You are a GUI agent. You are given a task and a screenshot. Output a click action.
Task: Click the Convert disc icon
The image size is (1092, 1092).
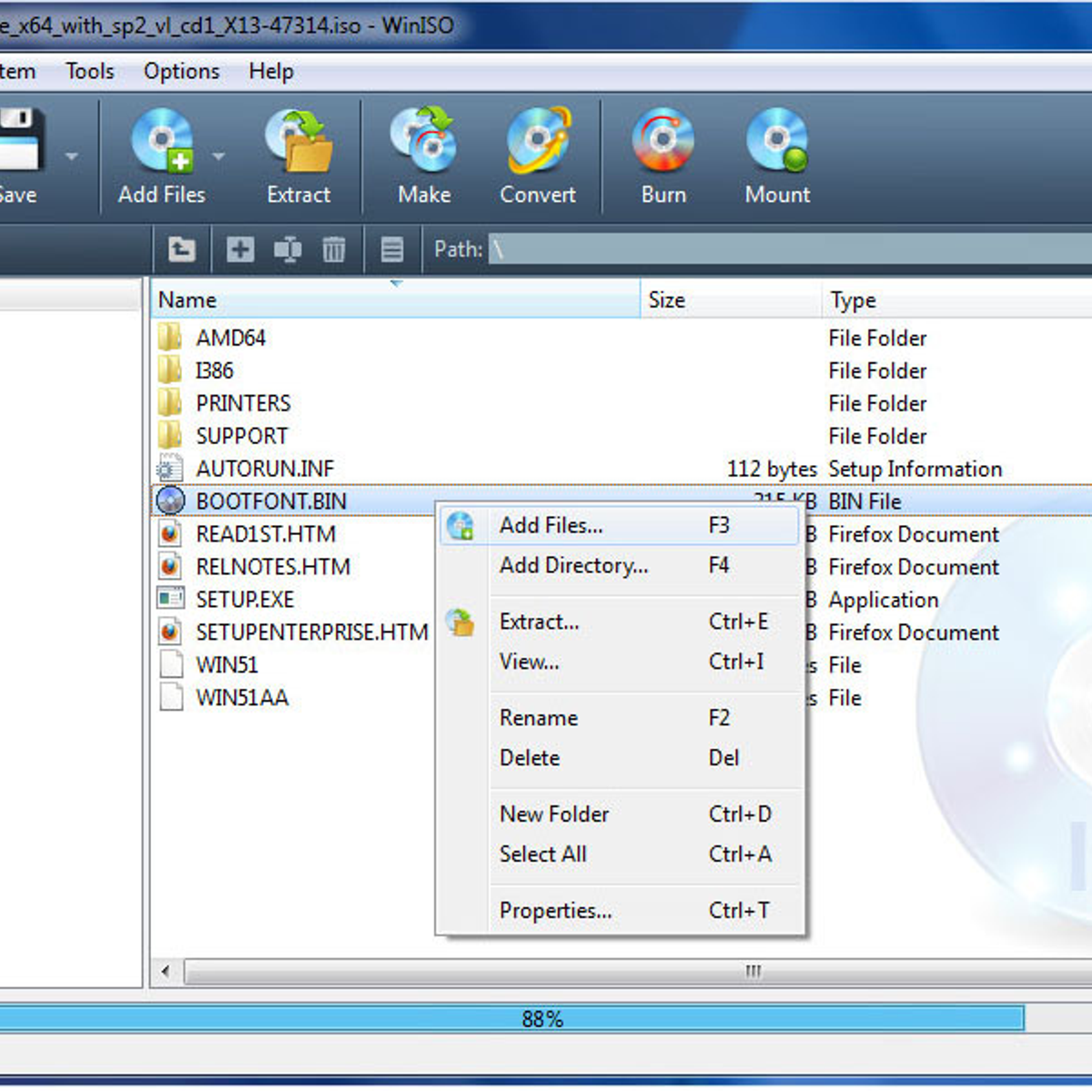tap(538, 142)
